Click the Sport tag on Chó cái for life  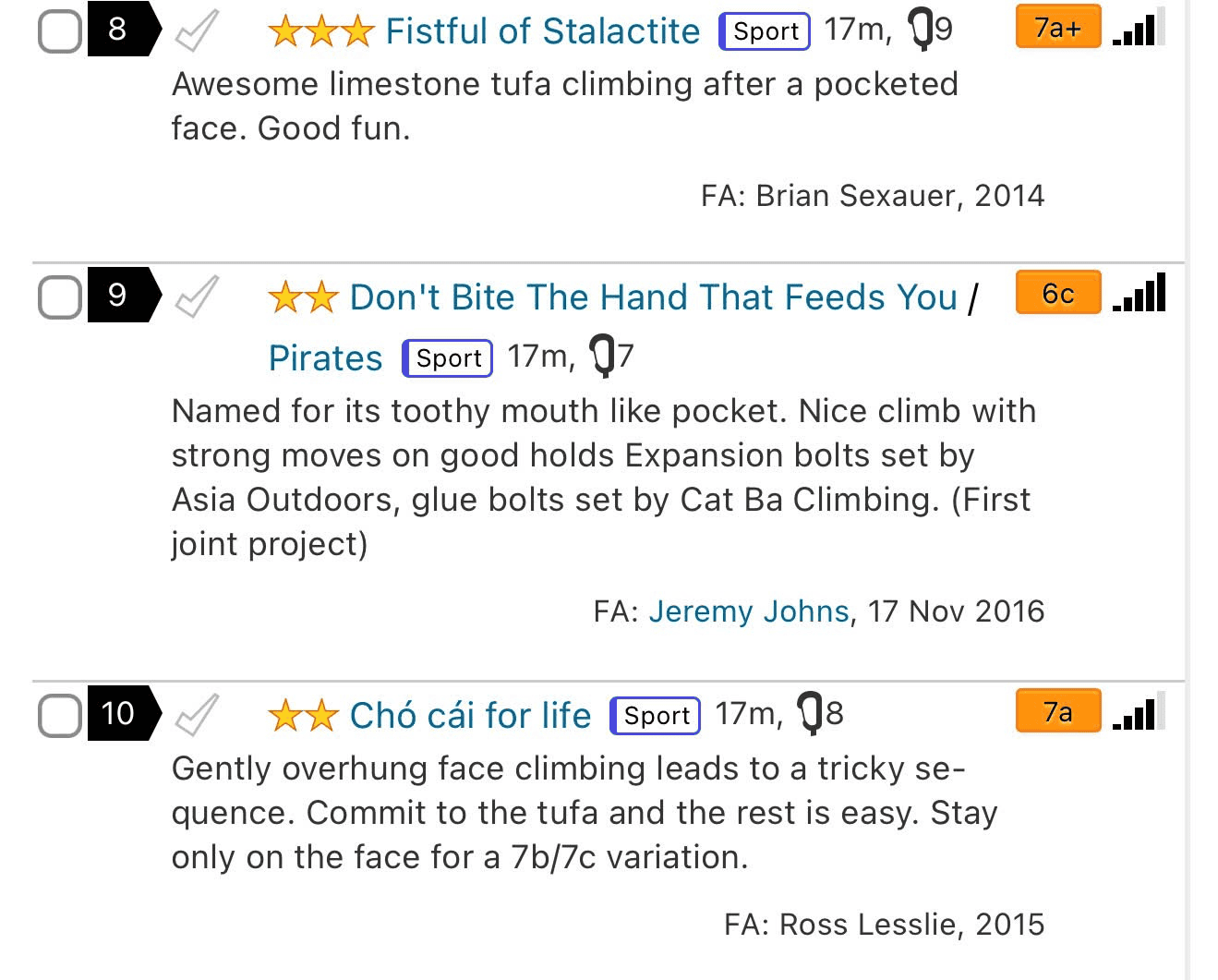pyautogui.click(x=656, y=716)
